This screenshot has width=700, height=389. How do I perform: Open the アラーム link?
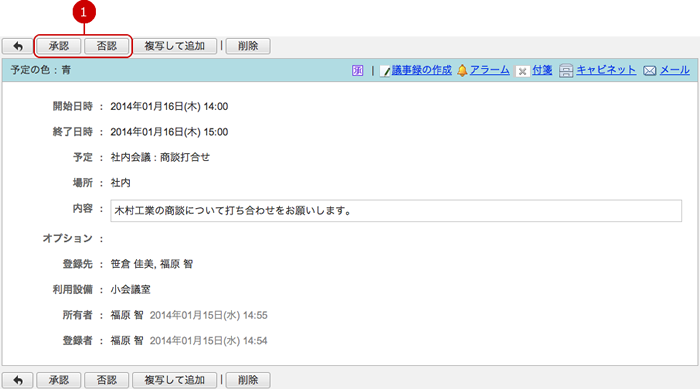pyautogui.click(x=490, y=70)
